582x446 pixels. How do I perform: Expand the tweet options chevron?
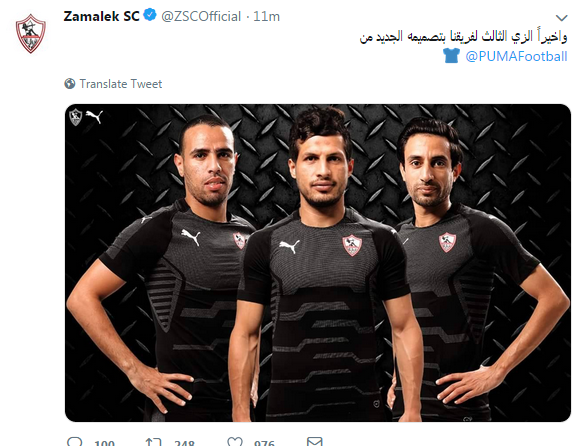point(562,18)
